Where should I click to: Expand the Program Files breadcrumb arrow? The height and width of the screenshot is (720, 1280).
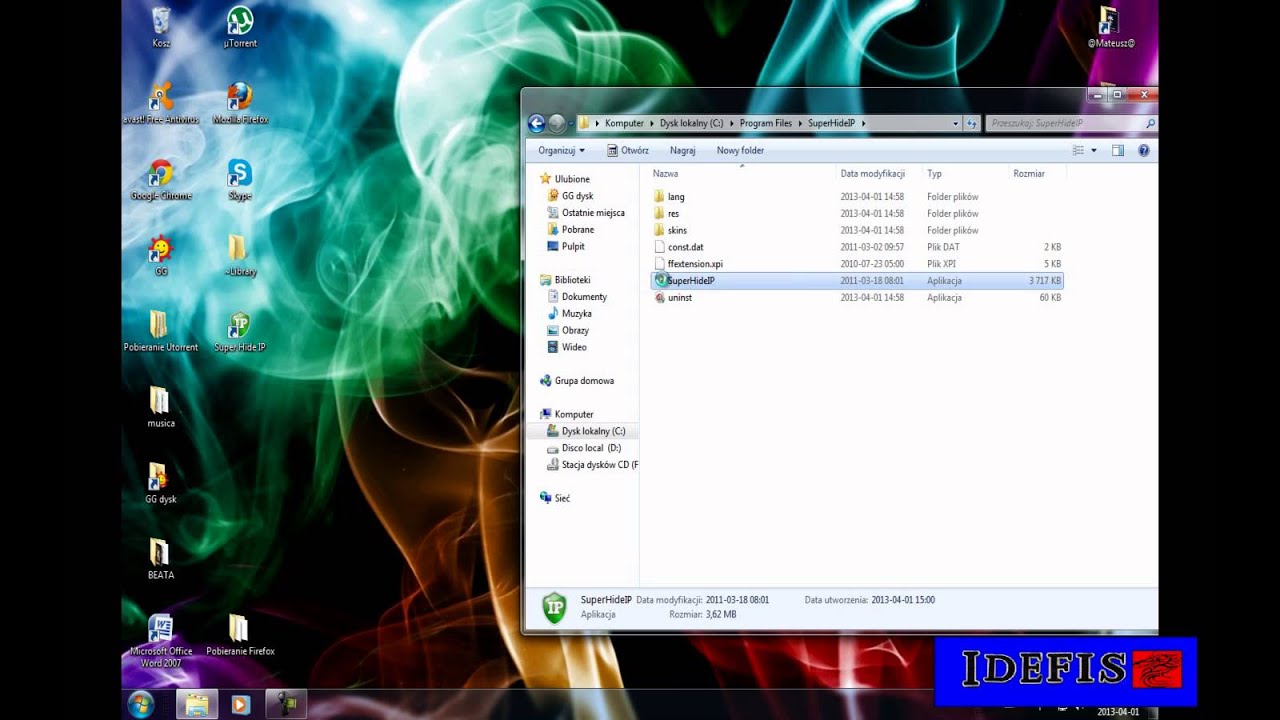click(x=800, y=123)
